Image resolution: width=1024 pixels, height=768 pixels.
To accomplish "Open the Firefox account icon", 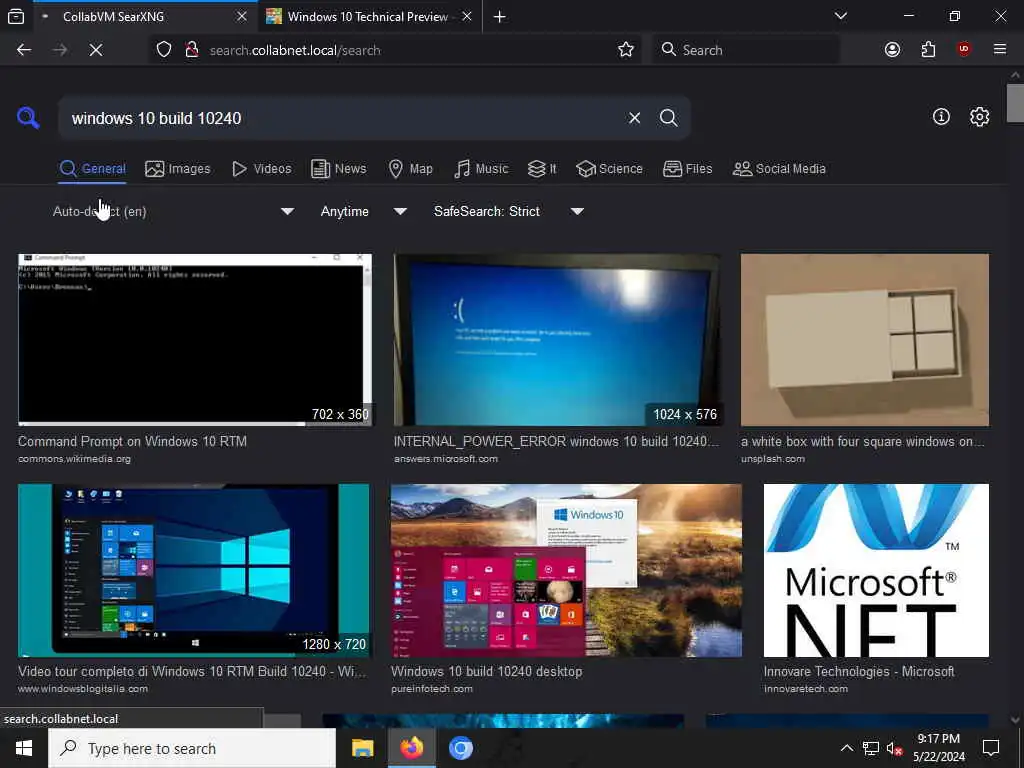I will tap(892, 50).
